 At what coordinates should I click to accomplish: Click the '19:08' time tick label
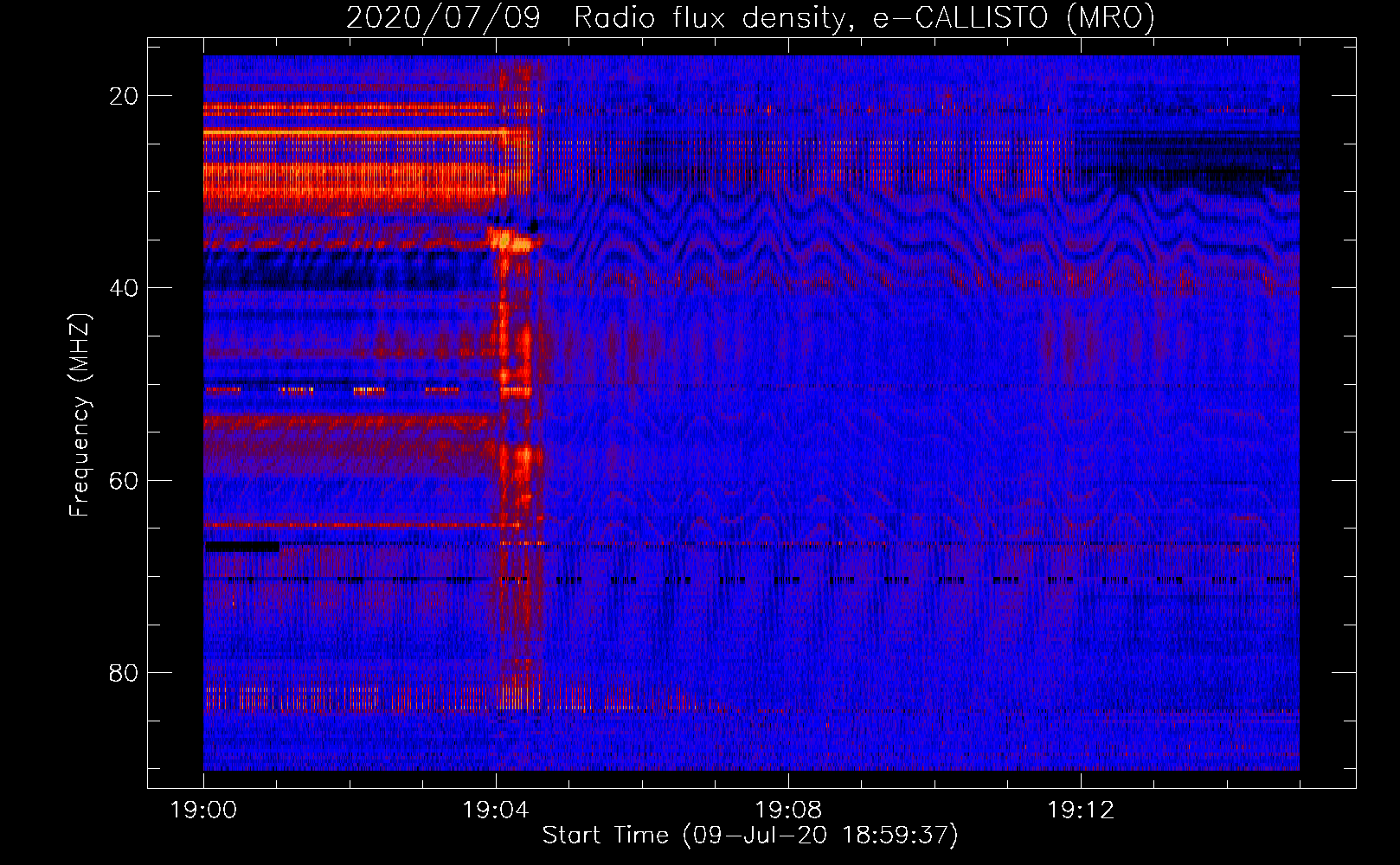coord(788,811)
